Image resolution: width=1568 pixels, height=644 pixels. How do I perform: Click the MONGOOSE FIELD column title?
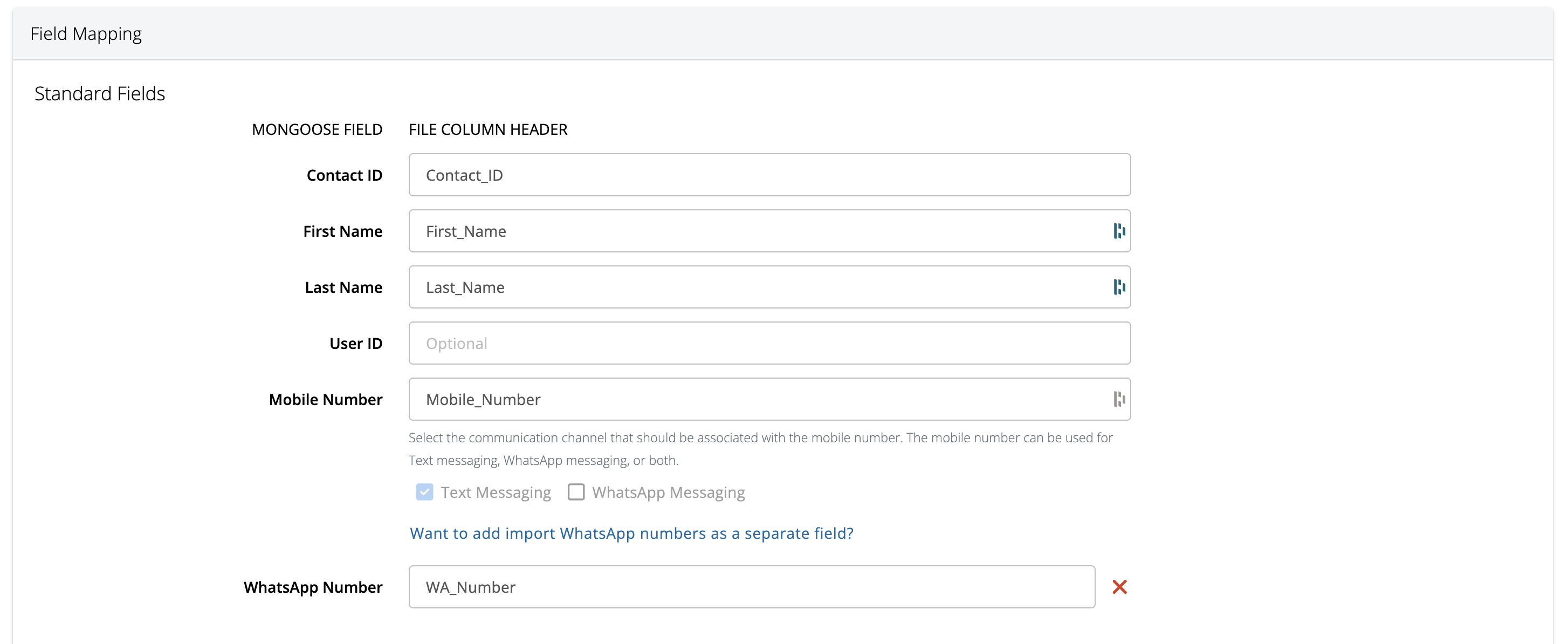[317, 129]
